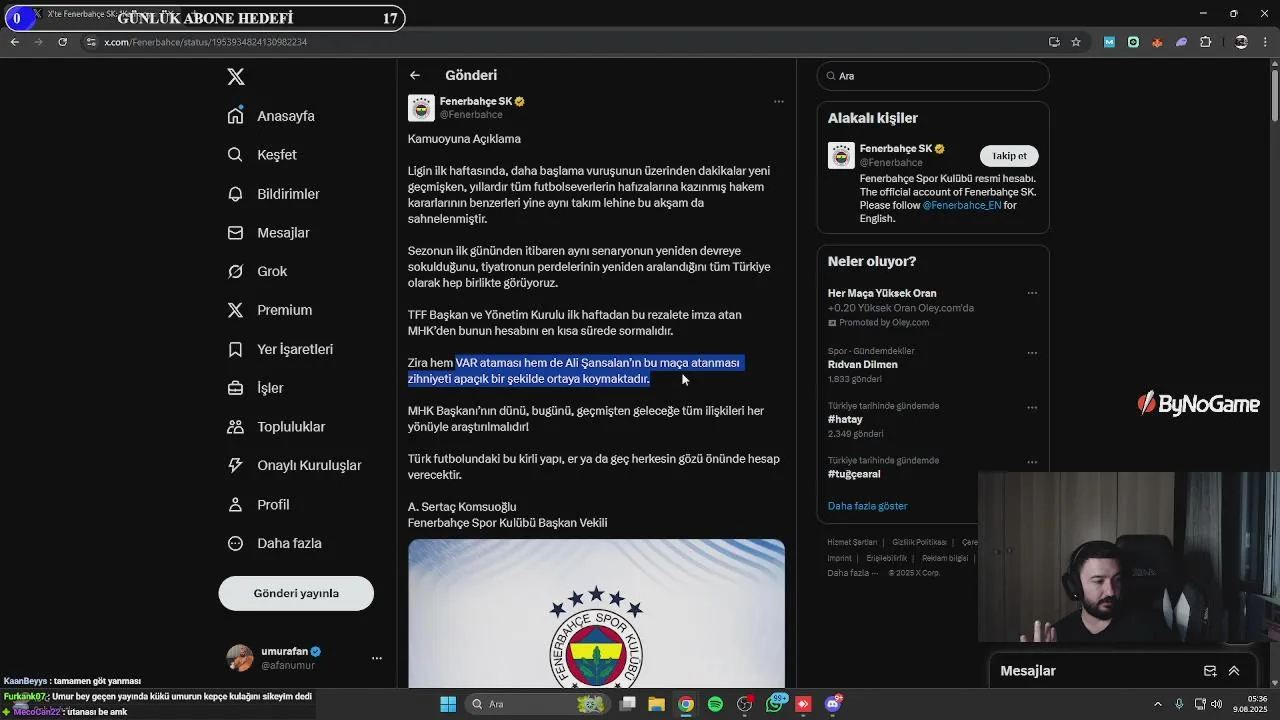Click browser back arrow
This screenshot has width=1280, height=720.
point(14,42)
